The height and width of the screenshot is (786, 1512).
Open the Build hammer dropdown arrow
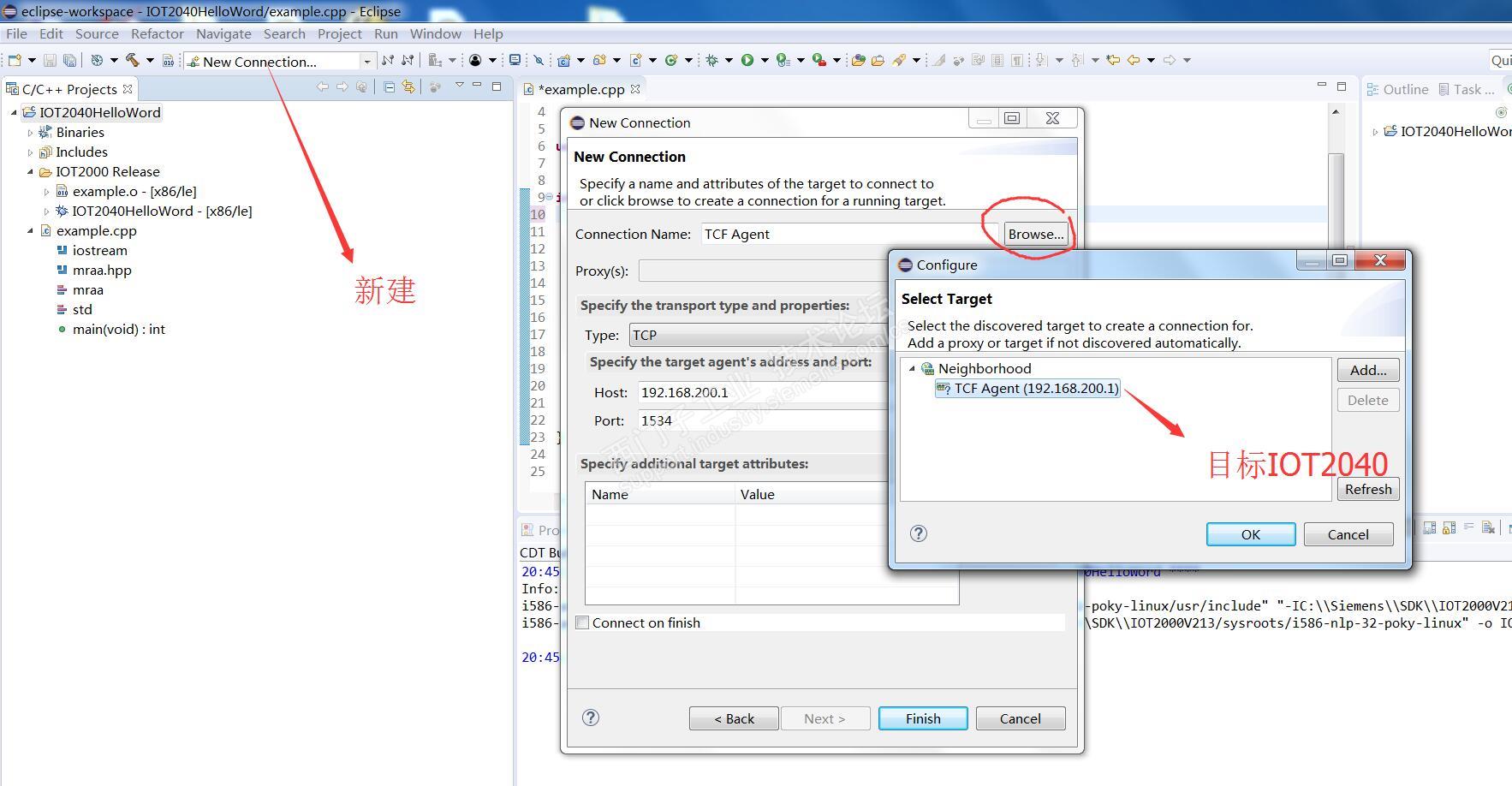pos(150,60)
